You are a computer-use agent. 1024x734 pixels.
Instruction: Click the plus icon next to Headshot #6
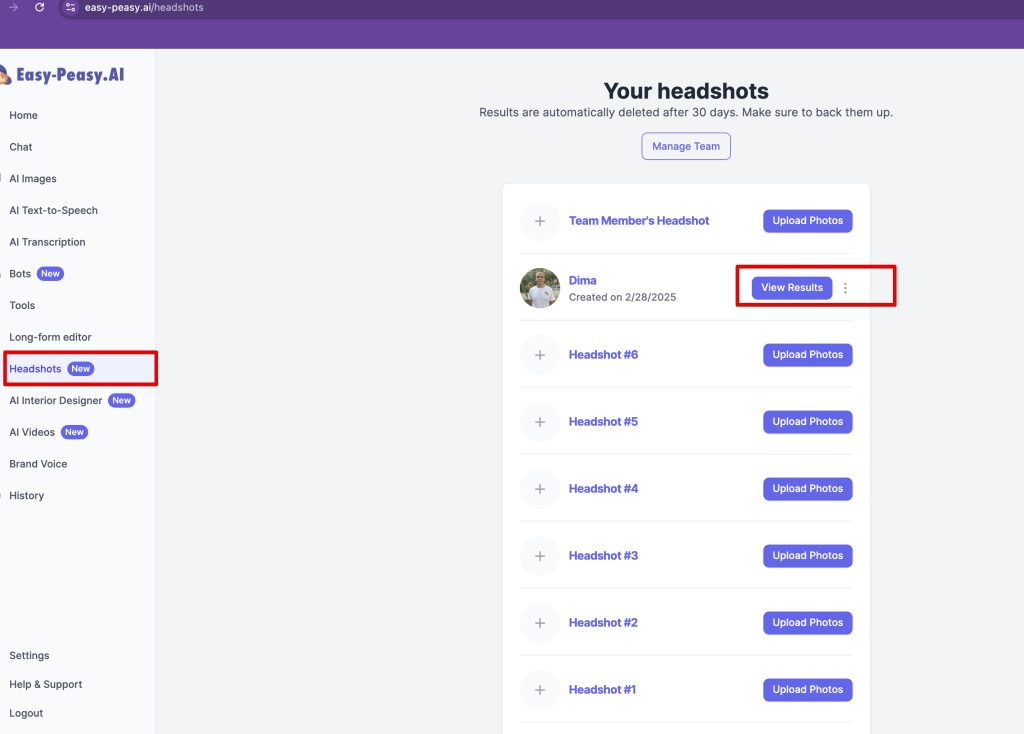[540, 355]
